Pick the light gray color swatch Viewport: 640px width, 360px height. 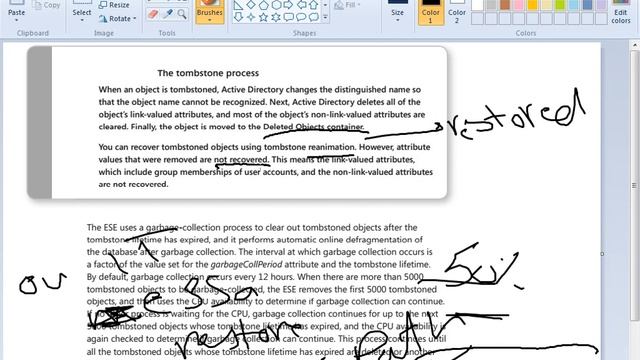(x=491, y=5)
